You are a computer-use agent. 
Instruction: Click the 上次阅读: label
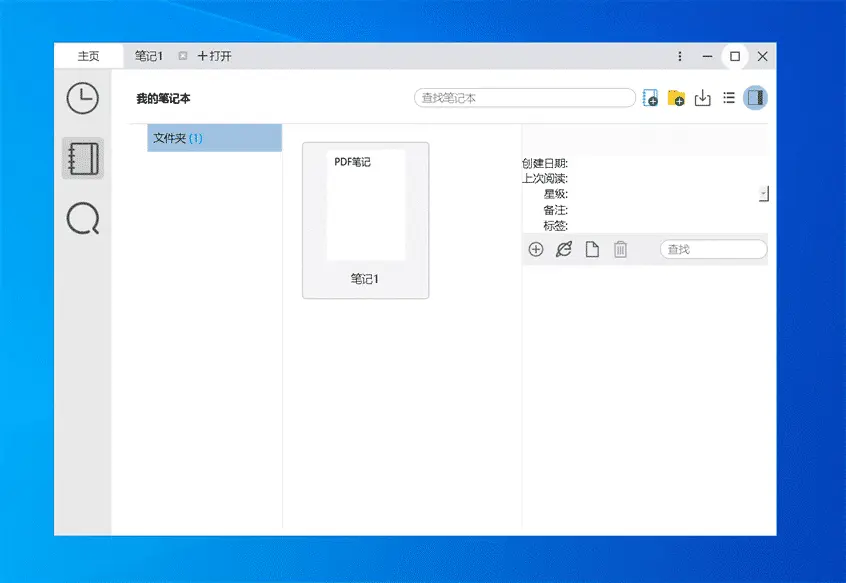click(x=545, y=179)
